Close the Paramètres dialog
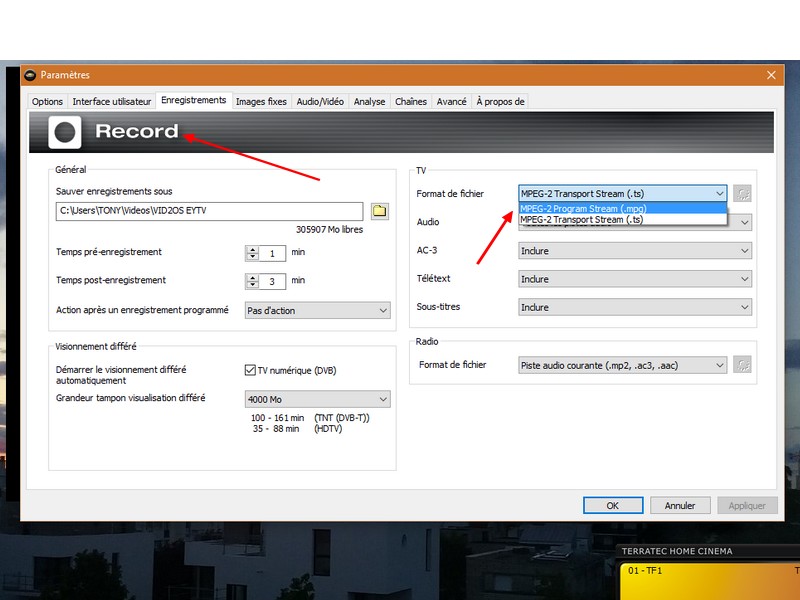The width and height of the screenshot is (800, 600). [771, 75]
